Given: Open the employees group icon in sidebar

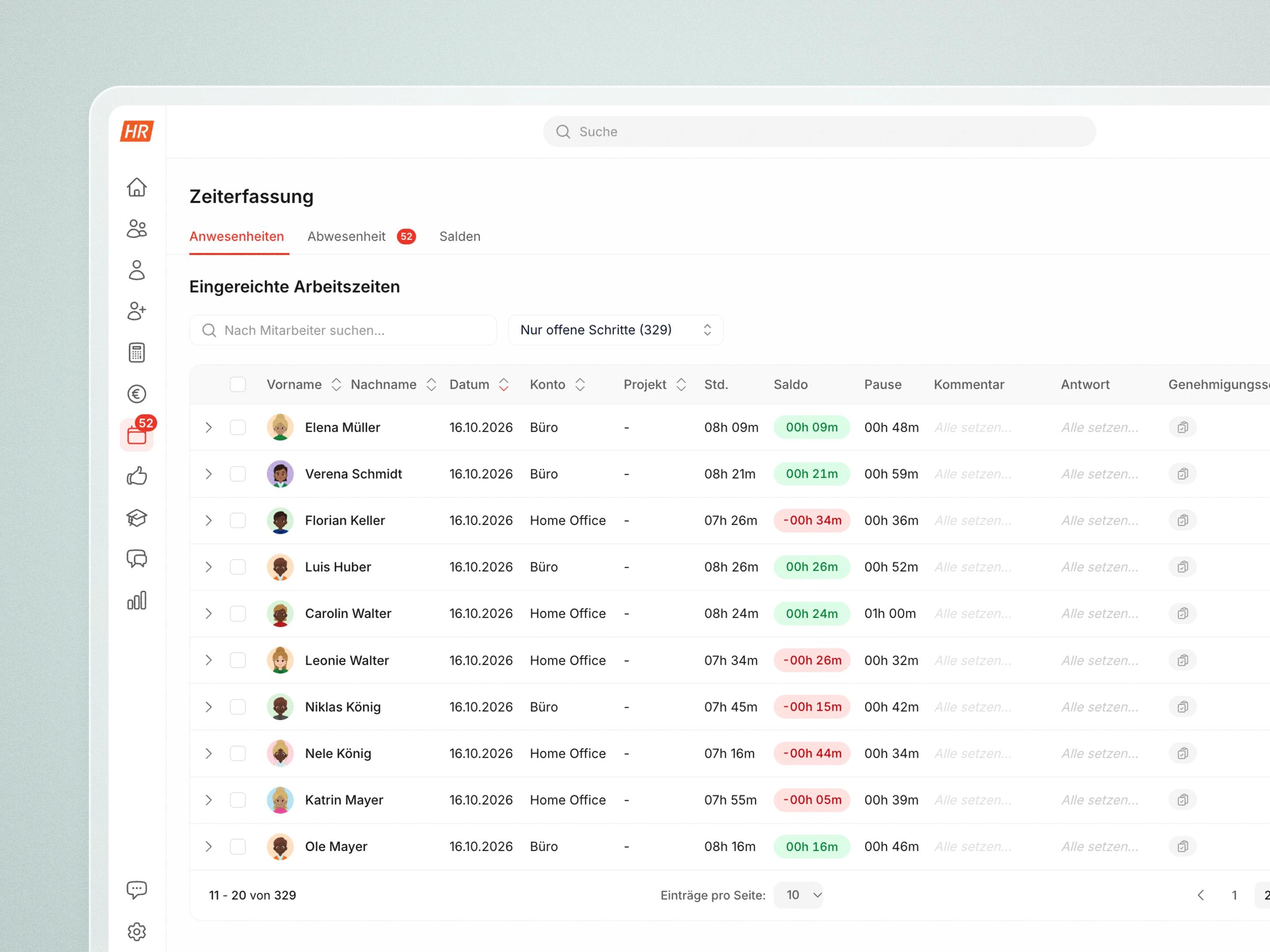Looking at the screenshot, I should pyautogui.click(x=137, y=229).
